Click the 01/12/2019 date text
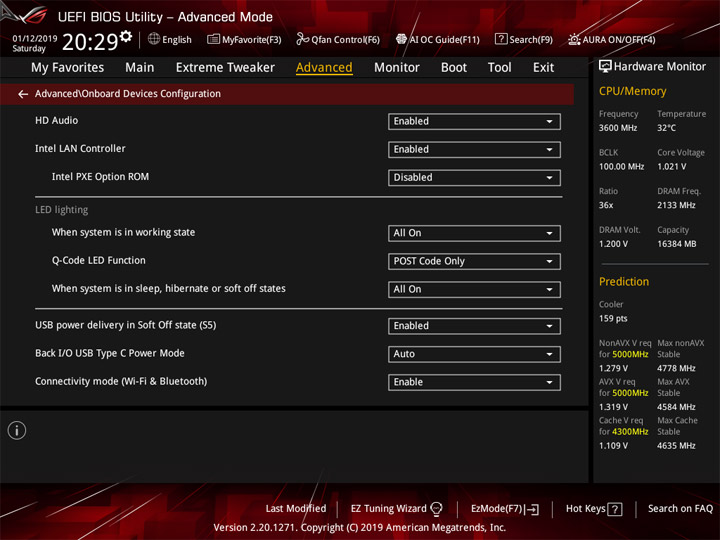Image resolution: width=720 pixels, height=540 pixels. click(x=34, y=38)
